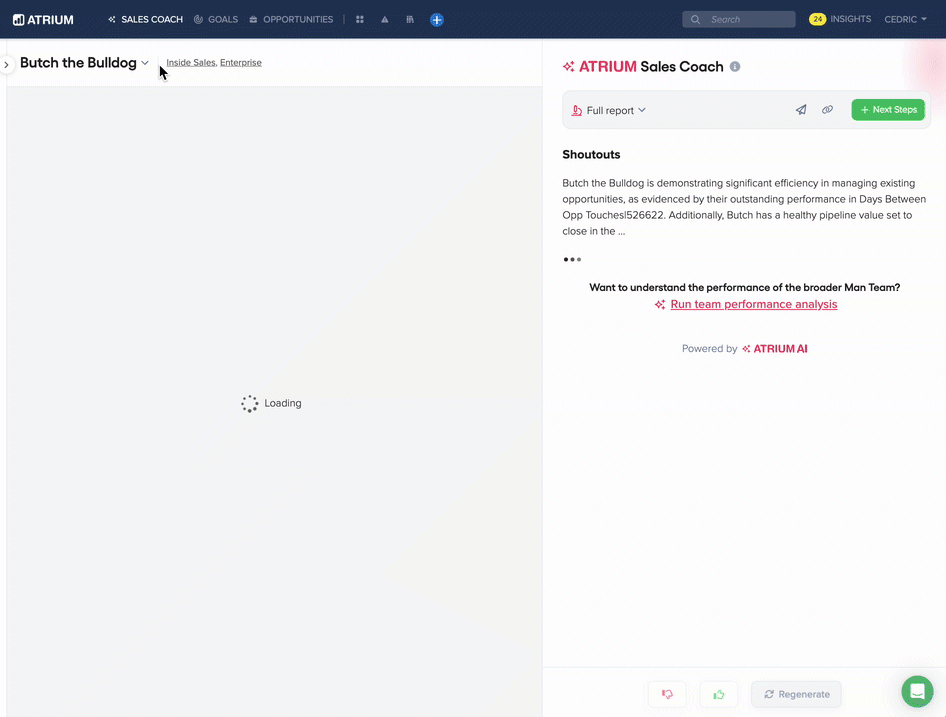
Task: Open the Cedric user menu
Action: pyautogui.click(x=906, y=19)
